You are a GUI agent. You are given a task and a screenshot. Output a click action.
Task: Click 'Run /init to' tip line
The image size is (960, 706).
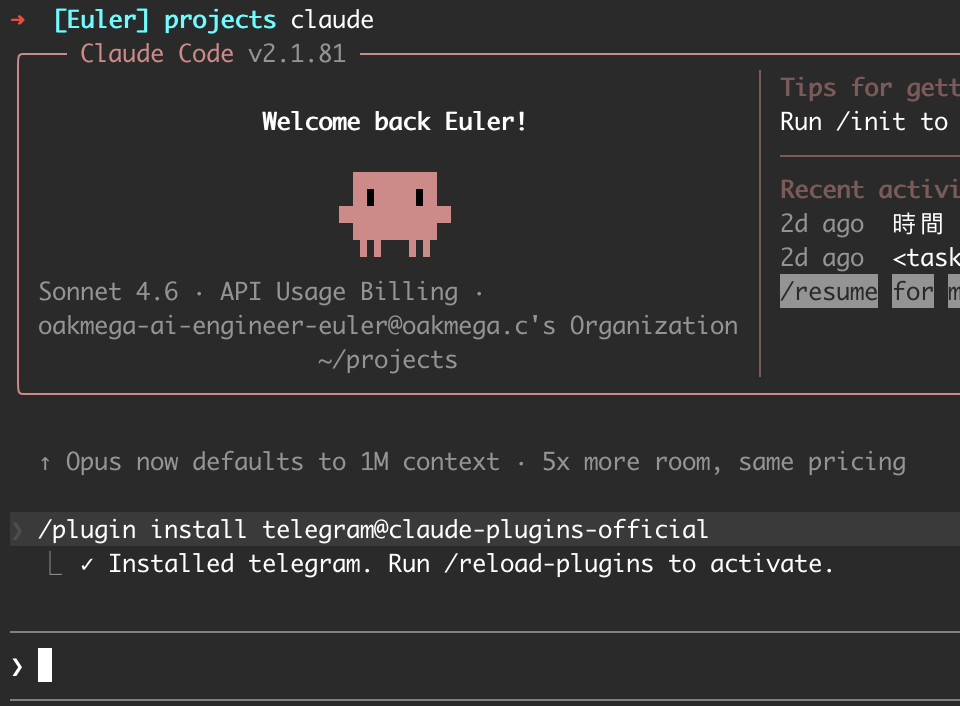864,121
